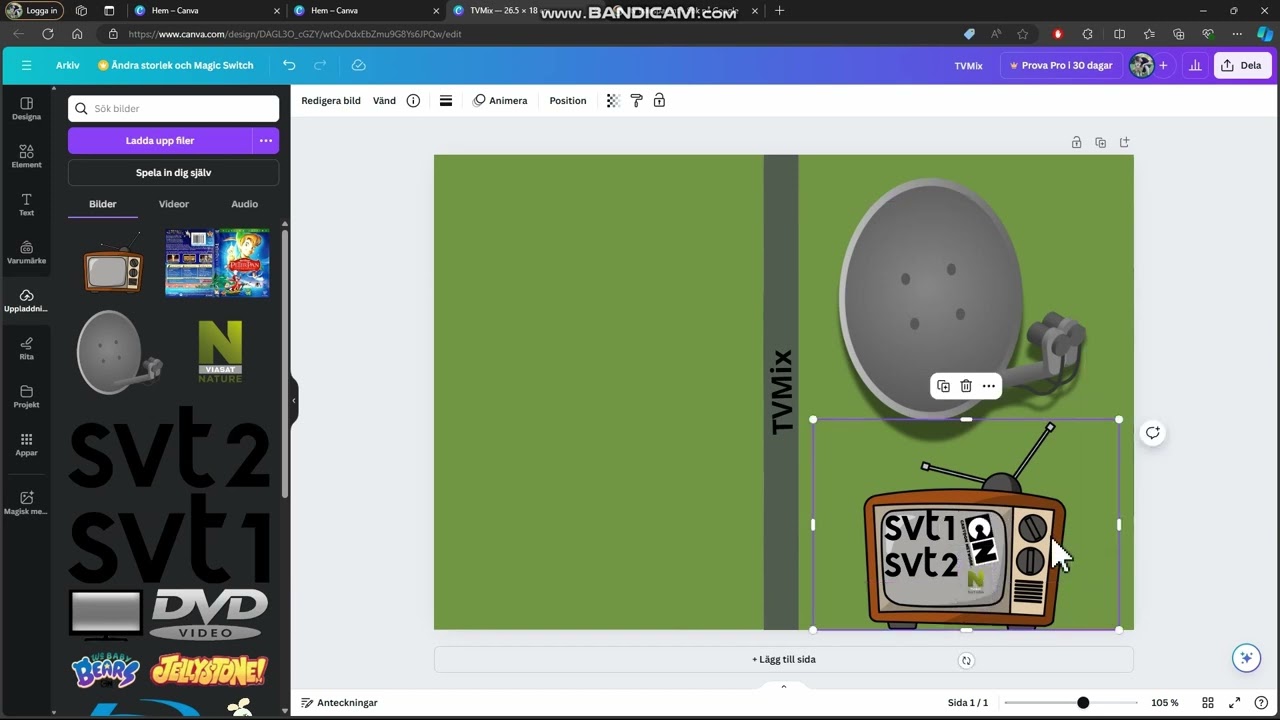Click add page icon above canvas
This screenshot has height=720, width=1280.
pyautogui.click(x=1124, y=143)
